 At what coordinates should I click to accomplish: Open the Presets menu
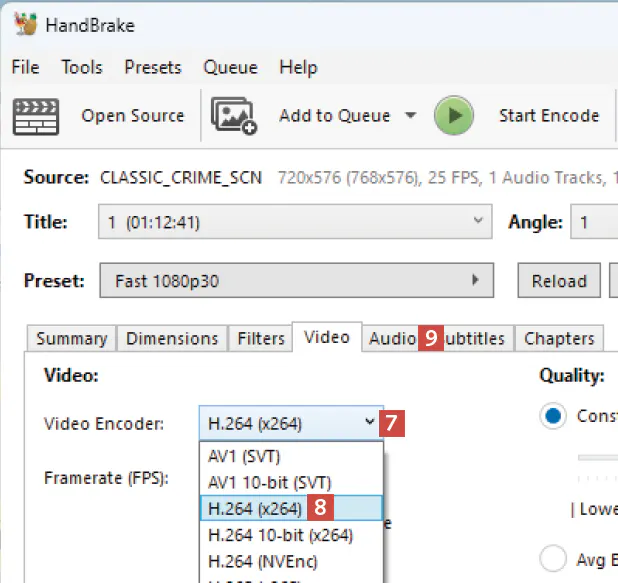(x=153, y=67)
